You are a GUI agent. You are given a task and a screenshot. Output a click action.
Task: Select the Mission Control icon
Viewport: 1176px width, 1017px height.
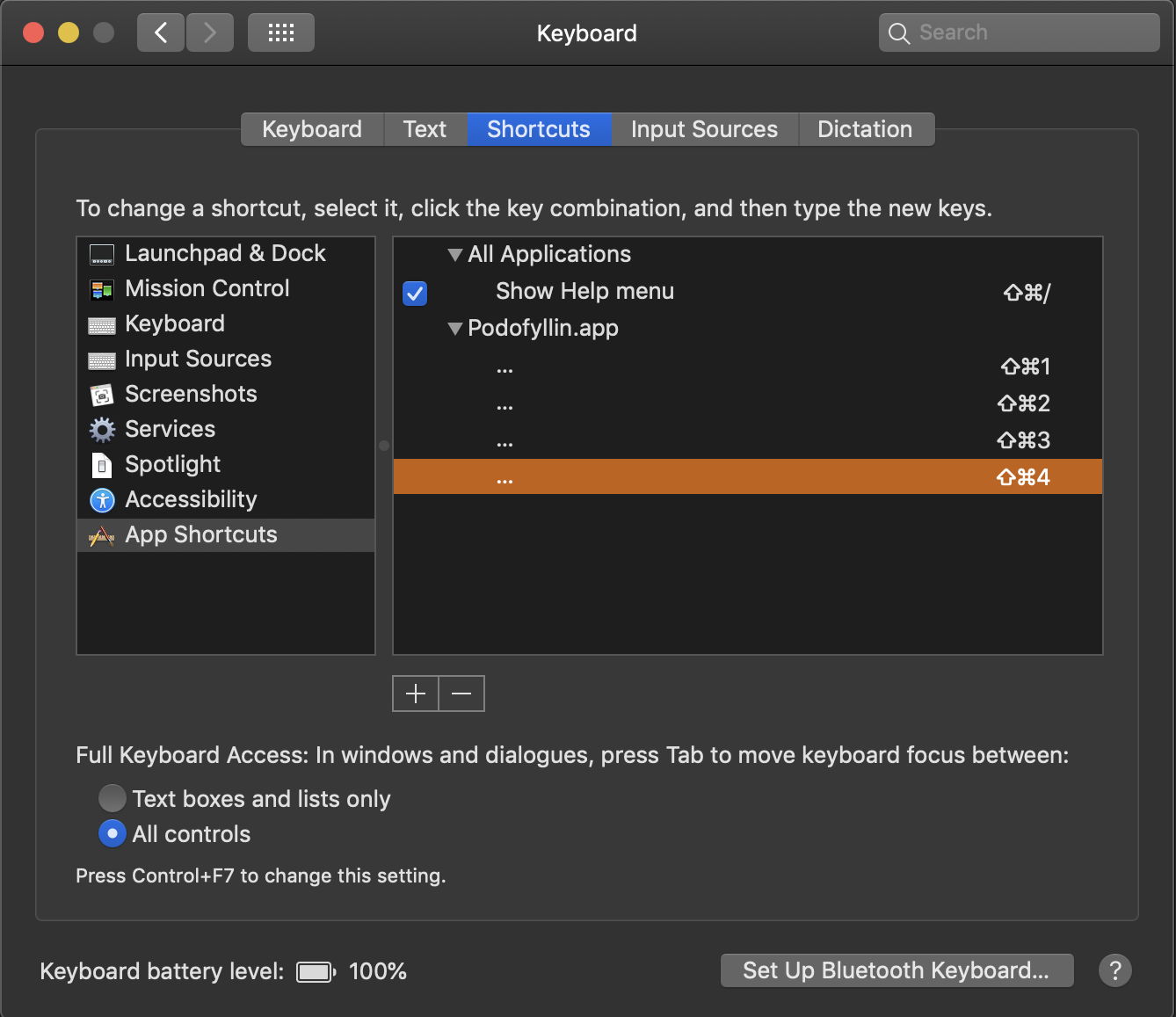click(102, 289)
